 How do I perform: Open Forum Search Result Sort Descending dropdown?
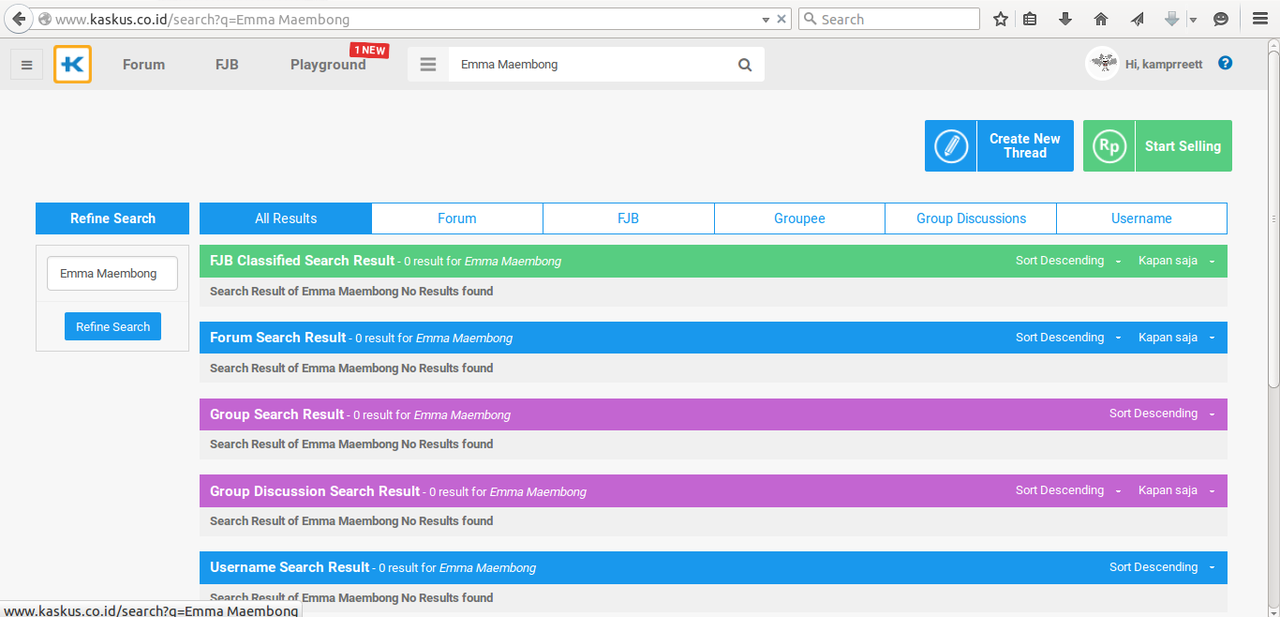[x=1068, y=338]
